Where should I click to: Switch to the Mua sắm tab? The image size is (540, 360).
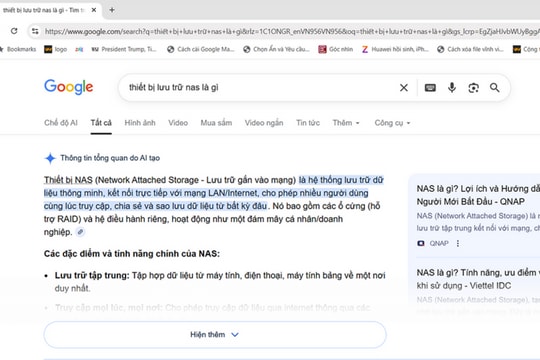[216, 123]
